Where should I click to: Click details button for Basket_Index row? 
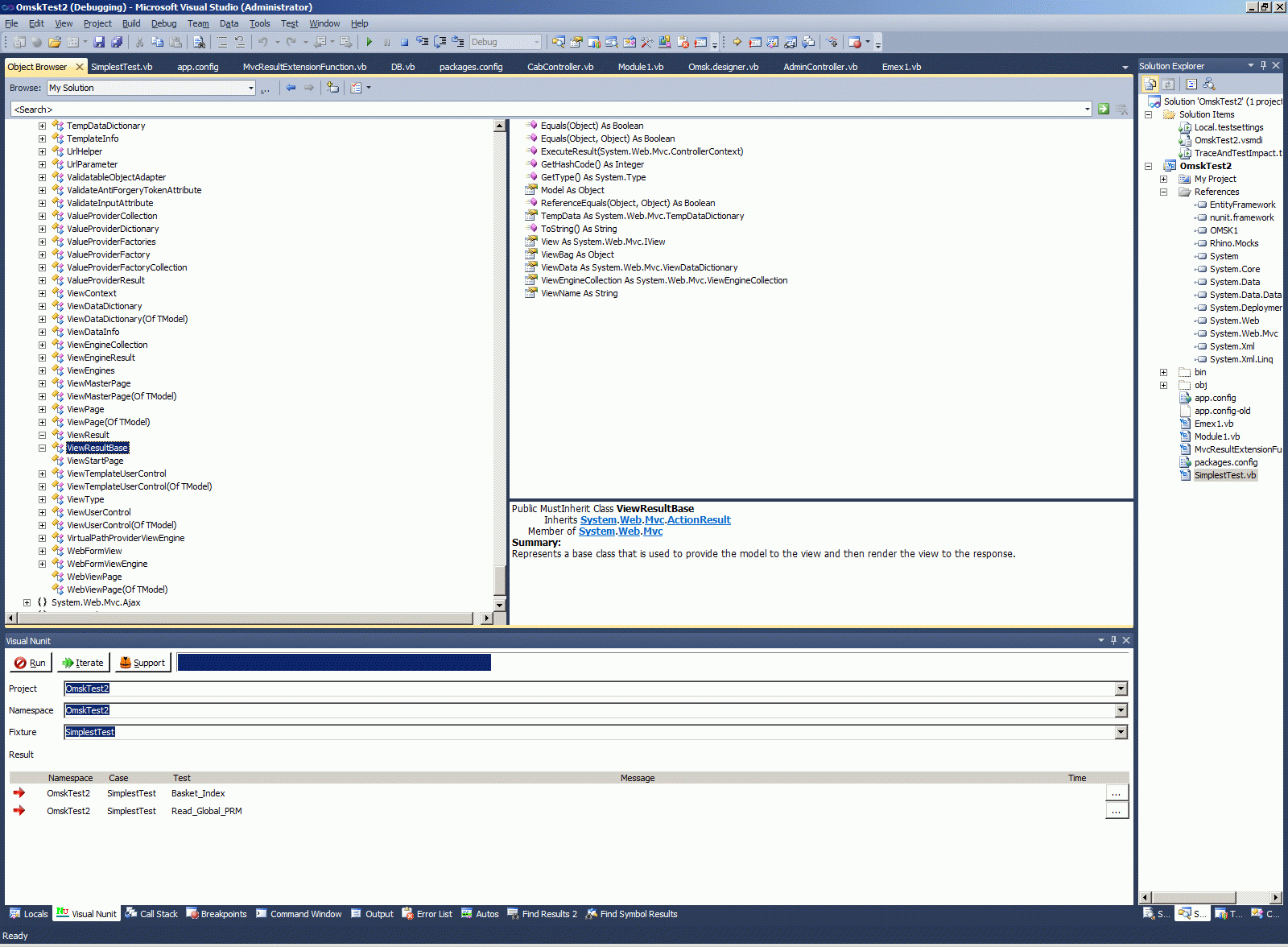(1117, 793)
